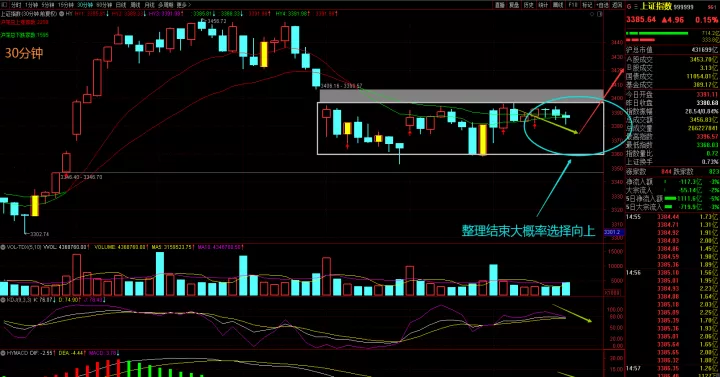The height and width of the screenshot is (377, 720).
Task: Expand the 更多 more periods menu
Action: [183, 5]
